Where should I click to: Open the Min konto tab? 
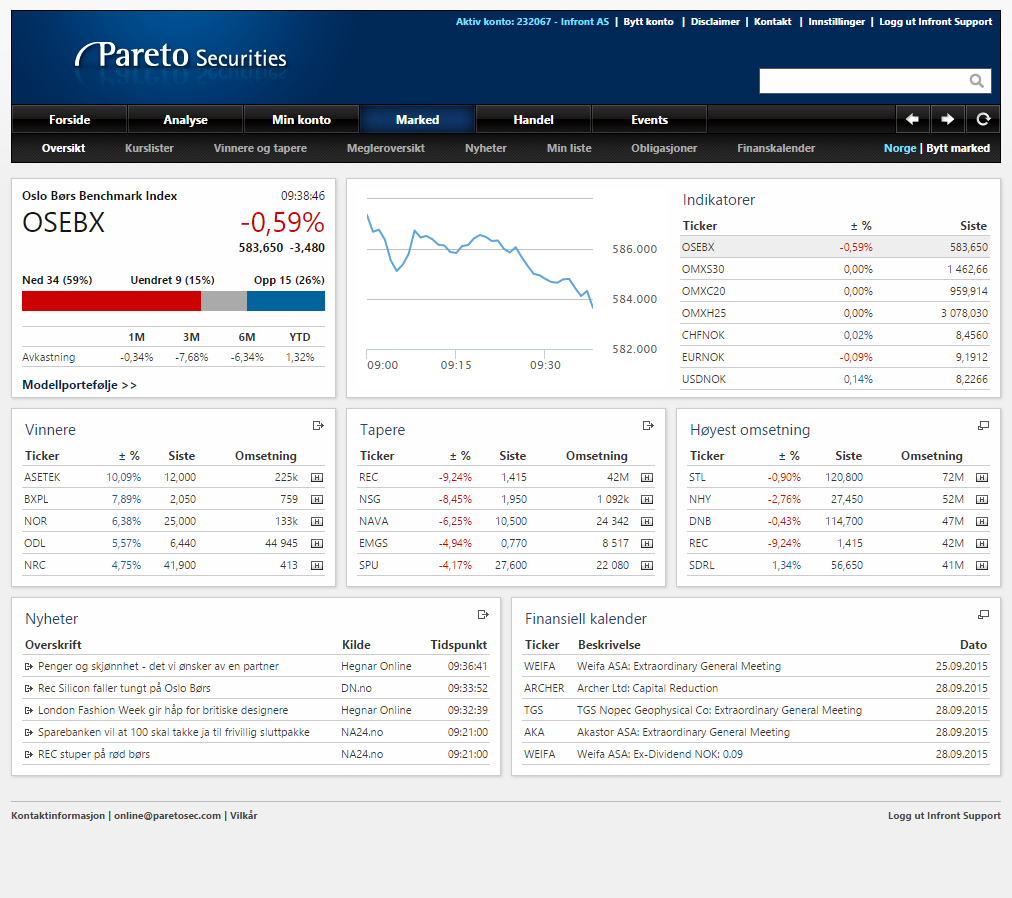tap(301, 119)
